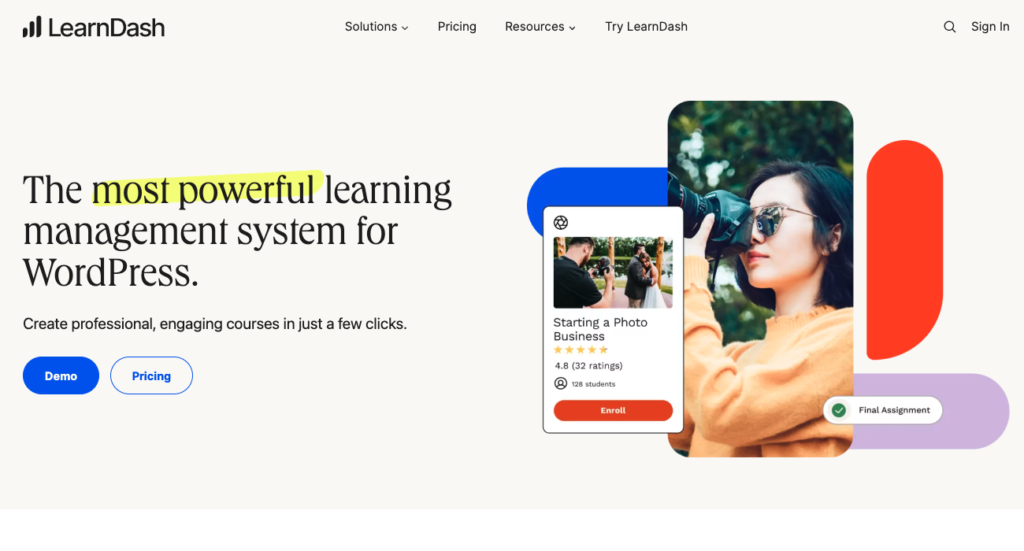
Task: Click the blue Demo button
Action: point(61,375)
